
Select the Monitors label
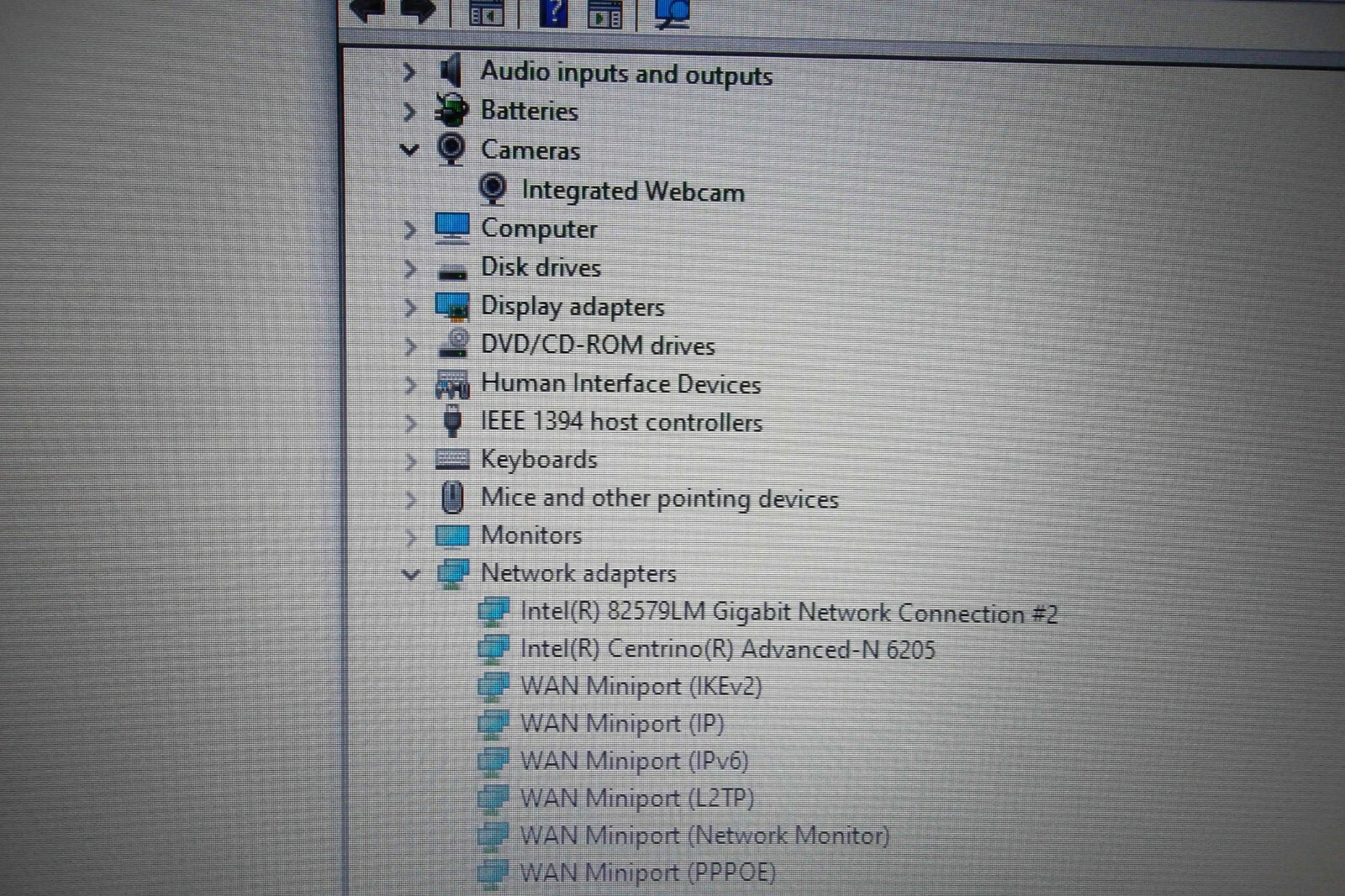531,535
